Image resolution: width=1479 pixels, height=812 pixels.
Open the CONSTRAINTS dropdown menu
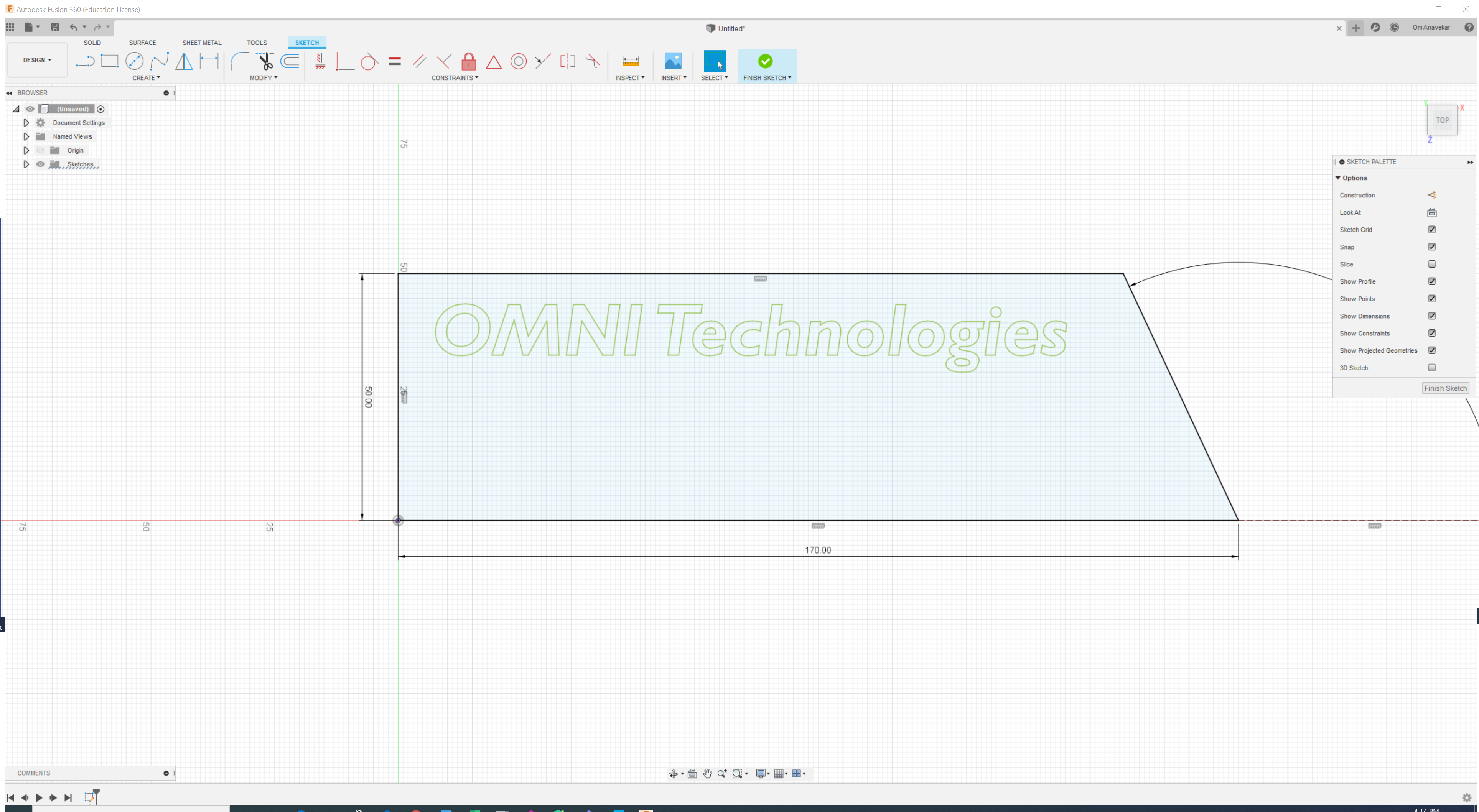point(455,77)
